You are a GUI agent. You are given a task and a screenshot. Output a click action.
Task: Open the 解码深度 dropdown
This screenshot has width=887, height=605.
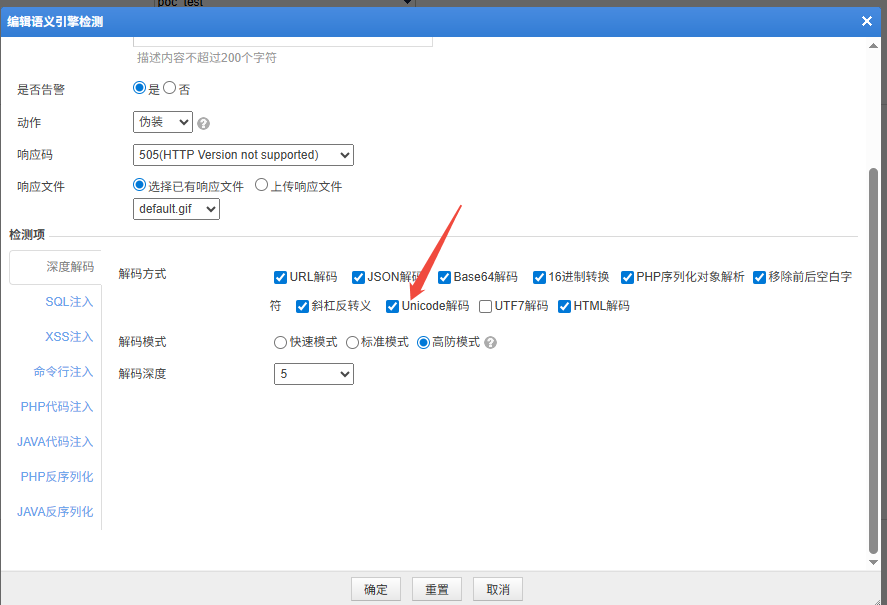pyautogui.click(x=314, y=374)
